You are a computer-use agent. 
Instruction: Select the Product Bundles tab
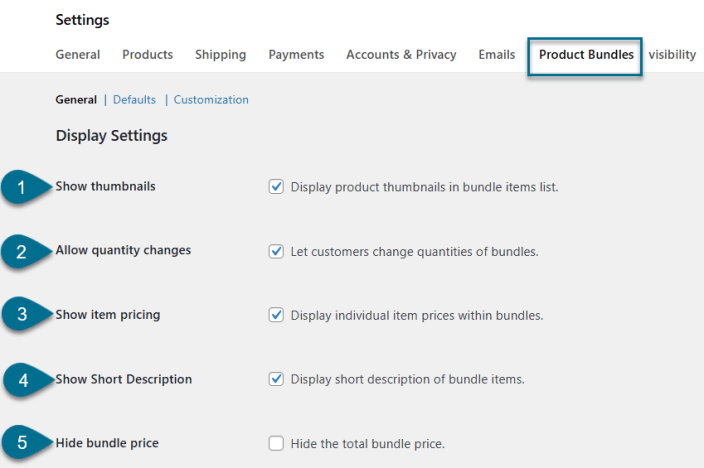[586, 55]
